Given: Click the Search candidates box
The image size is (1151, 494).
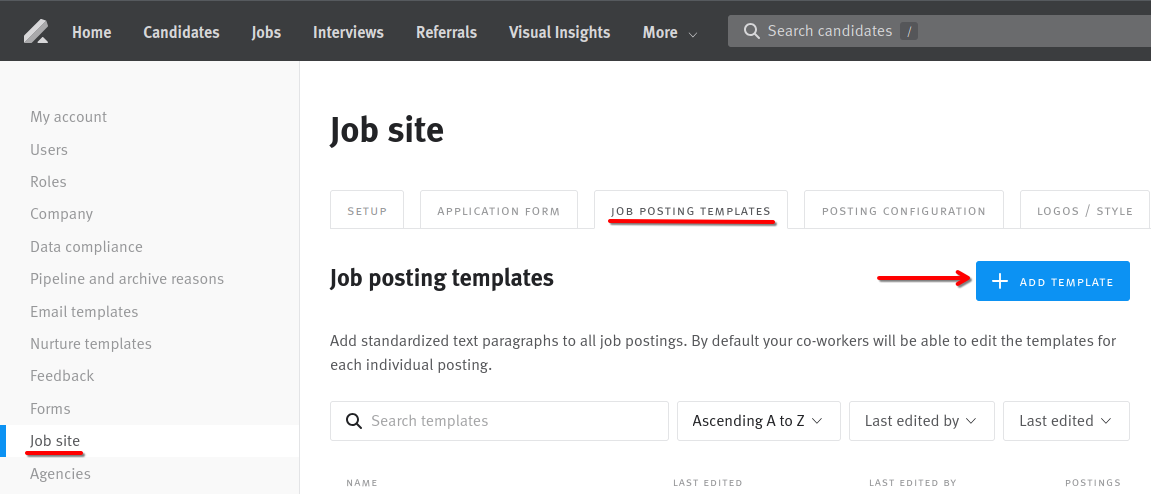Looking at the screenshot, I should (x=939, y=31).
